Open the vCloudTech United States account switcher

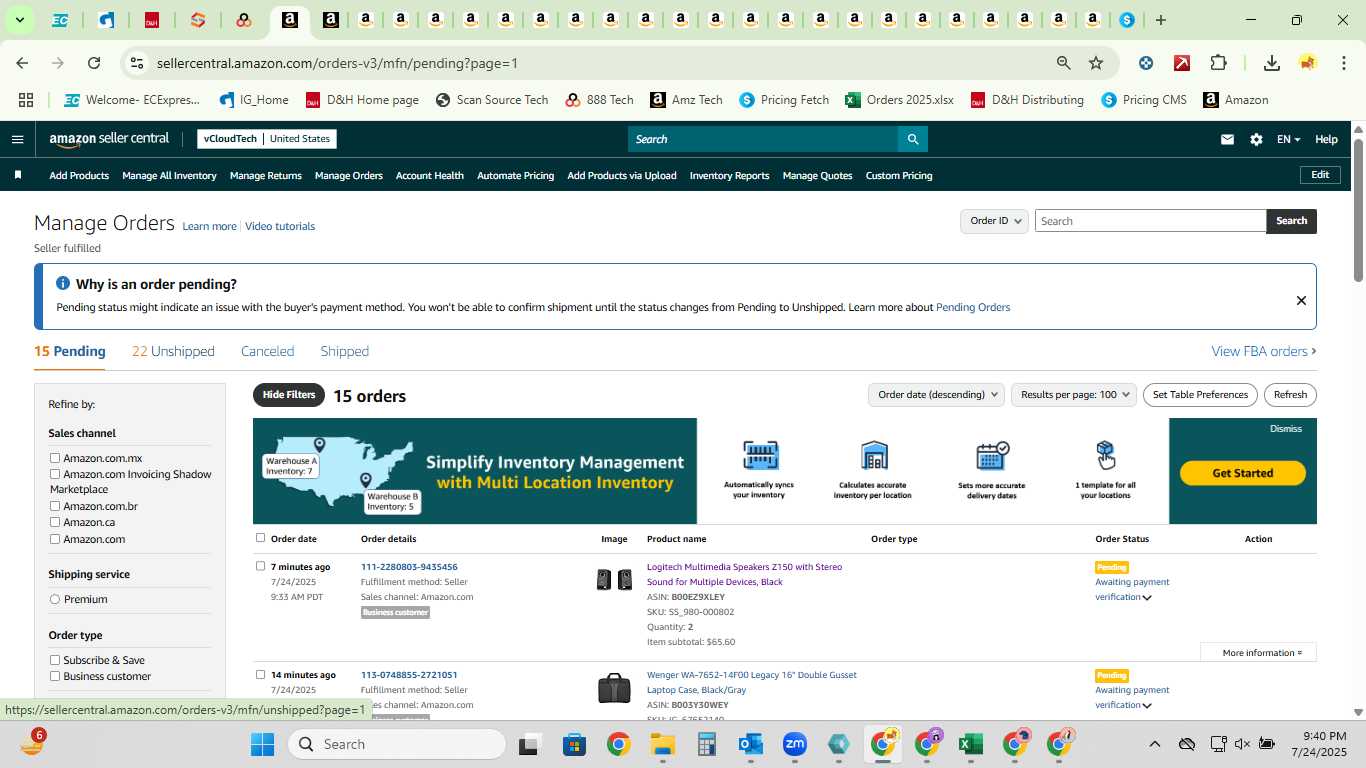click(x=267, y=139)
